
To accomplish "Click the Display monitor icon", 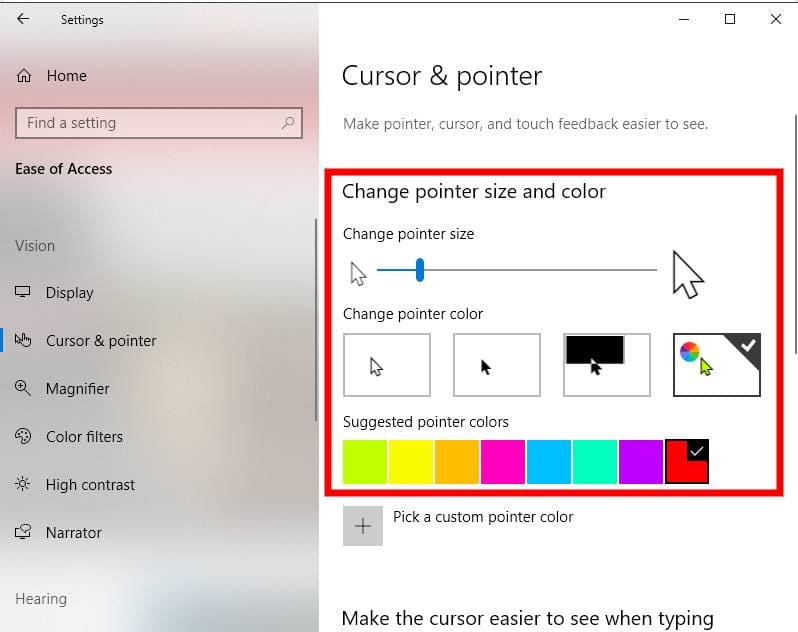I will coord(22,292).
